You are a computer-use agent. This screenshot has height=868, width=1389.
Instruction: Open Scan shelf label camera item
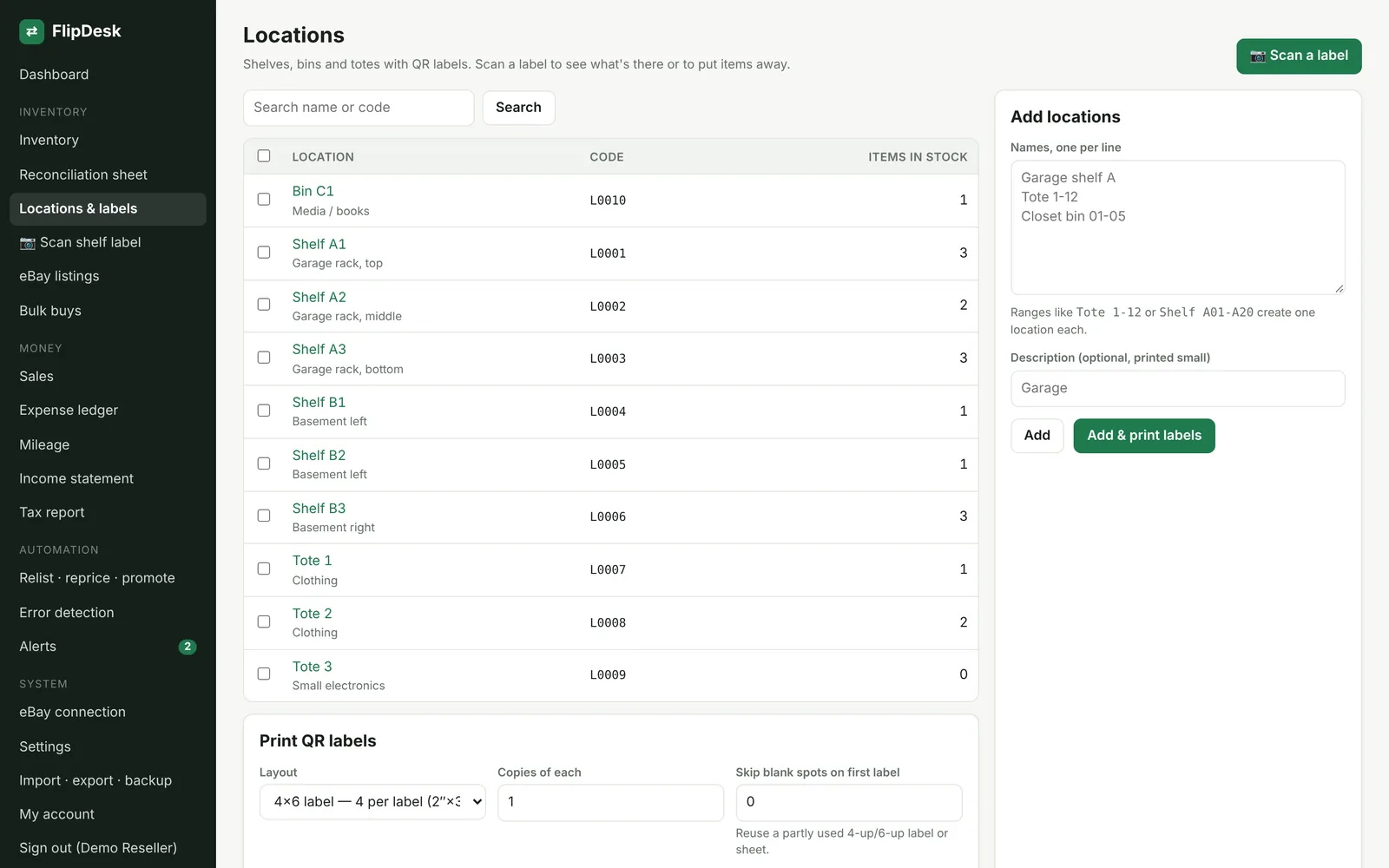pyautogui.click(x=108, y=242)
